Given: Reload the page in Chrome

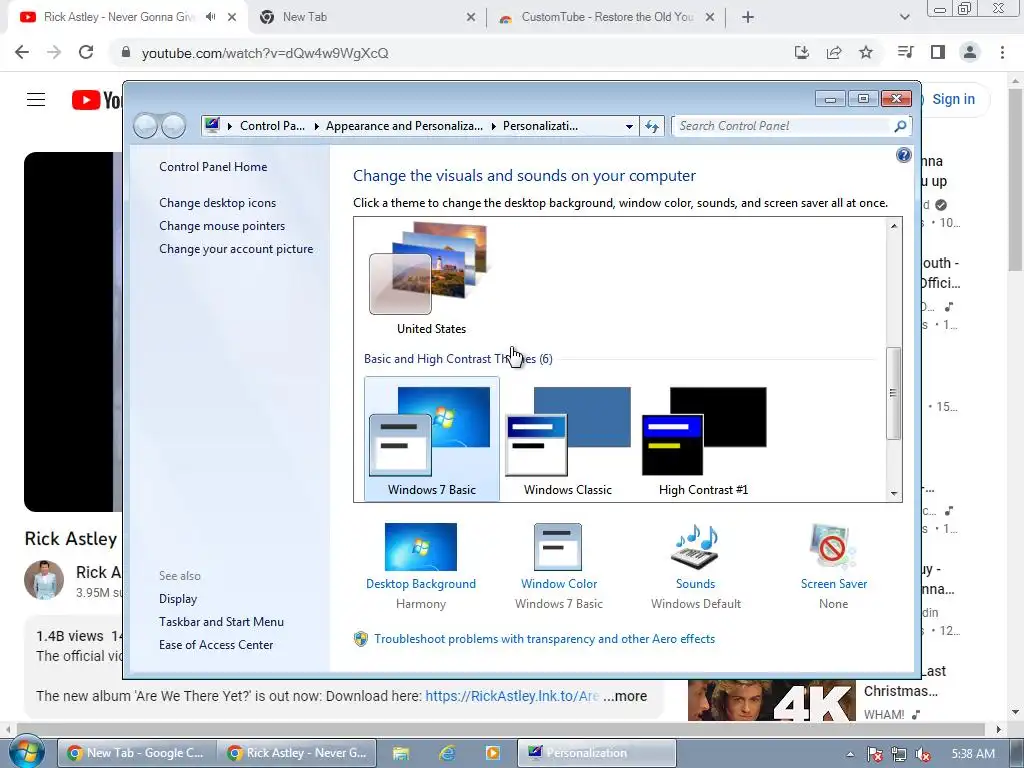Looking at the screenshot, I should point(86,52).
